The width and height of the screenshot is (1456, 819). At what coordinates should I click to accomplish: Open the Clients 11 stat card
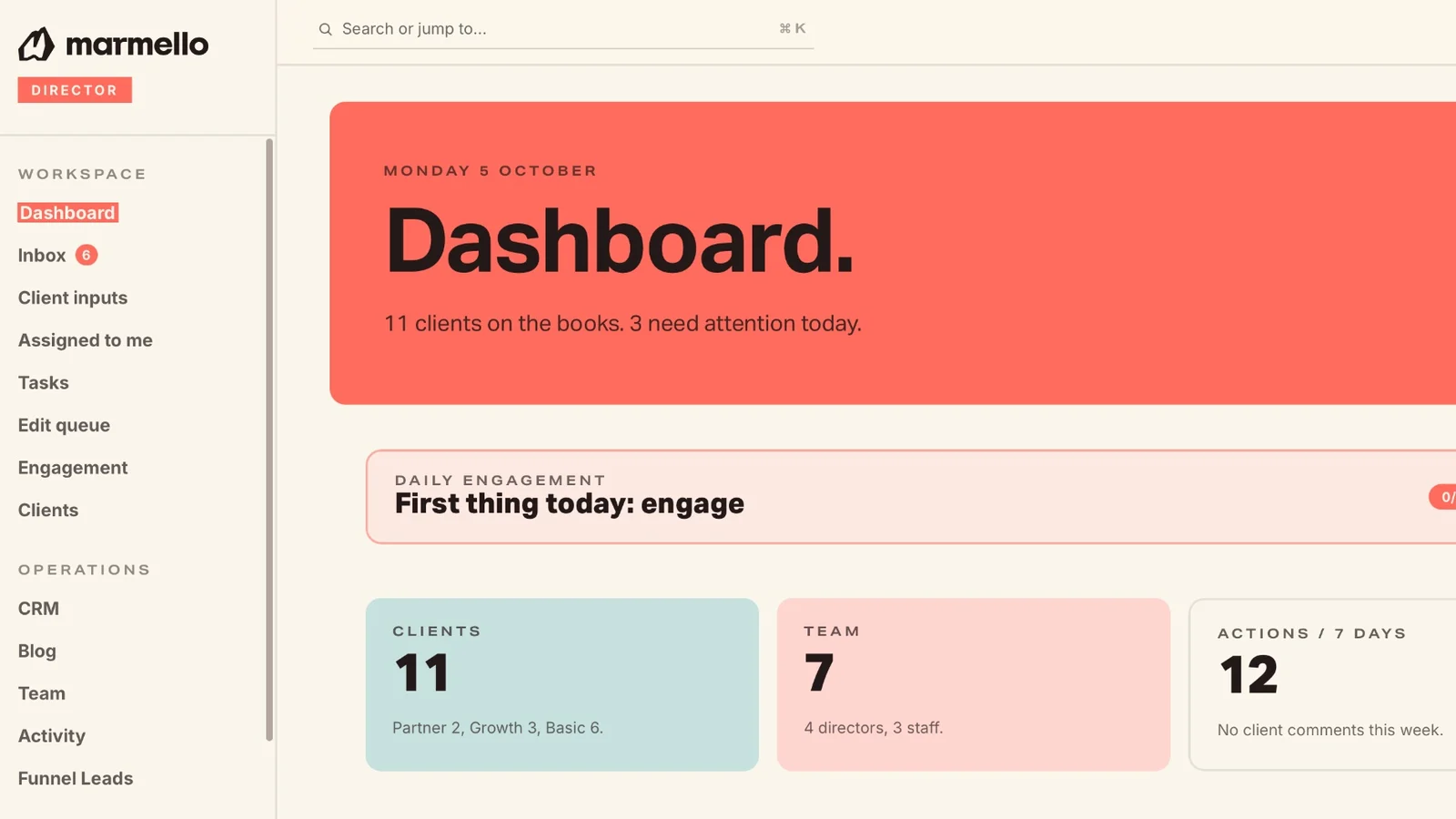tap(562, 684)
